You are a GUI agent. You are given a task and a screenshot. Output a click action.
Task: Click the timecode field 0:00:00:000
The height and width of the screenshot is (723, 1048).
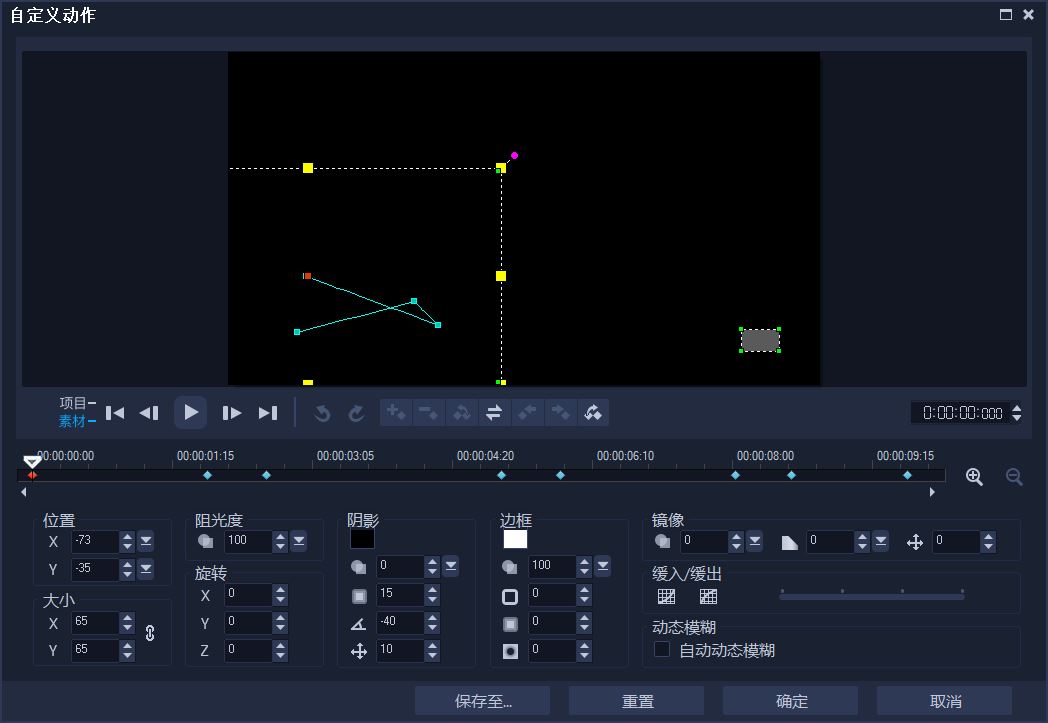coord(962,413)
